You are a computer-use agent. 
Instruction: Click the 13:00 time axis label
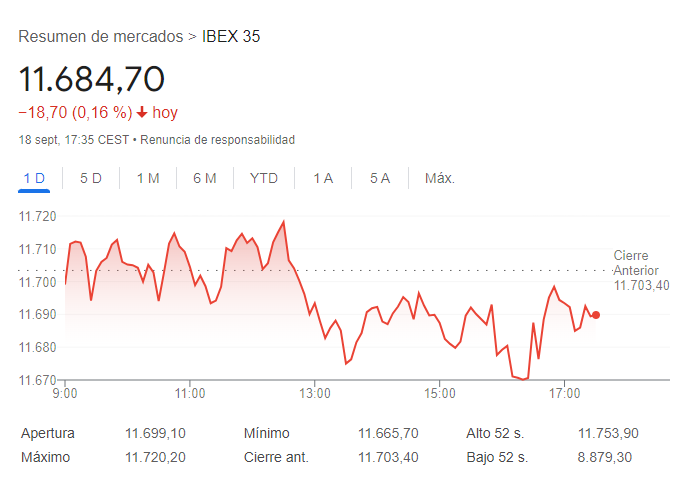[x=314, y=393]
